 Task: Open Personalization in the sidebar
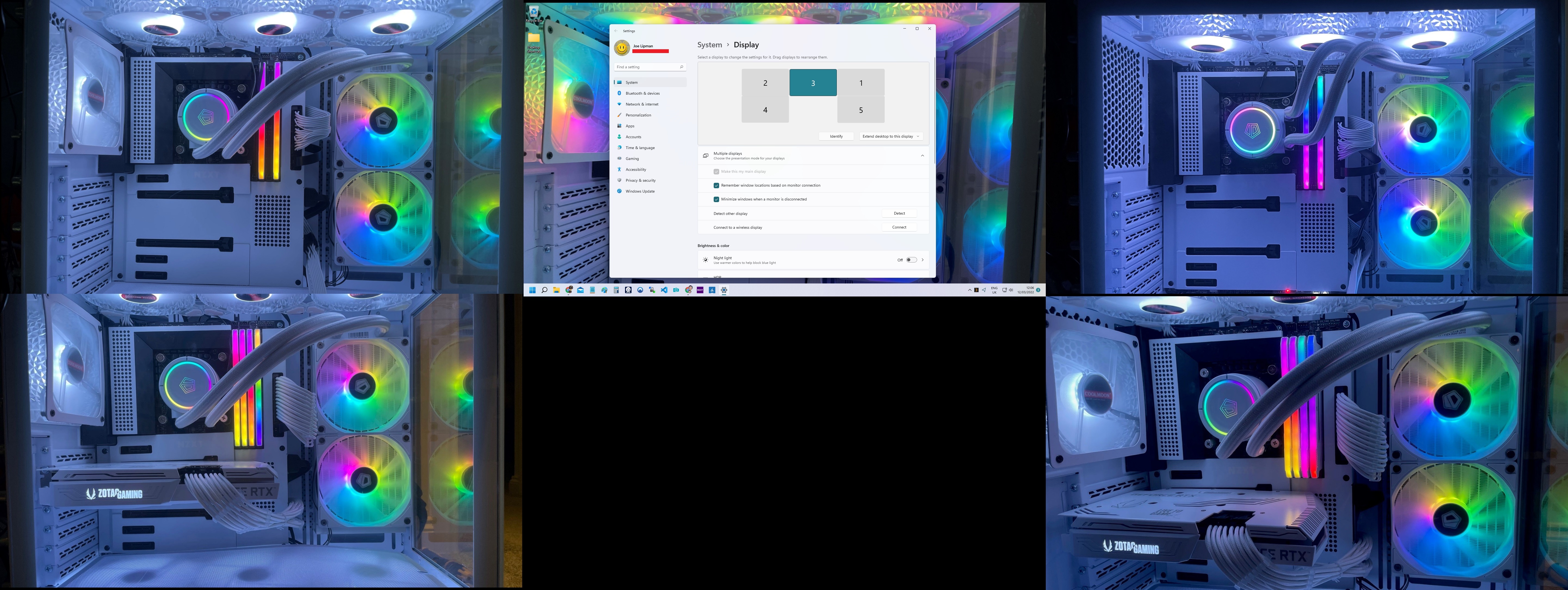click(x=638, y=115)
